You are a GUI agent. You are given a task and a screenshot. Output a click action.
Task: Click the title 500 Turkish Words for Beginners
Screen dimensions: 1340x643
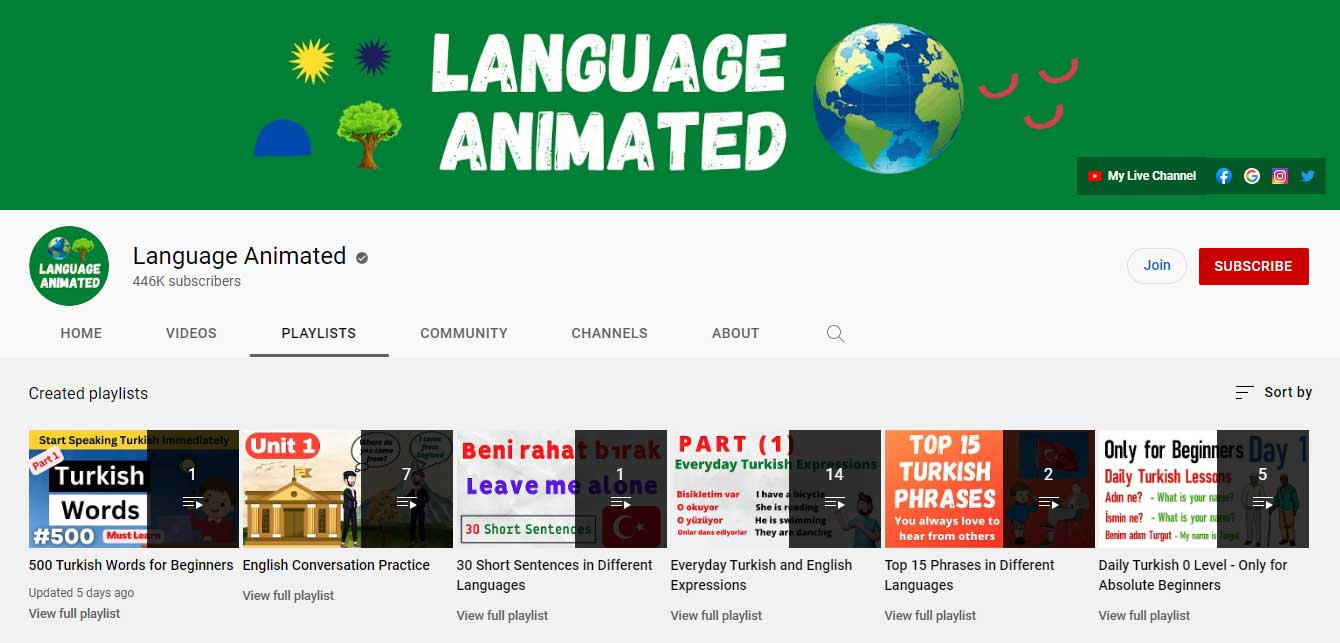131,565
